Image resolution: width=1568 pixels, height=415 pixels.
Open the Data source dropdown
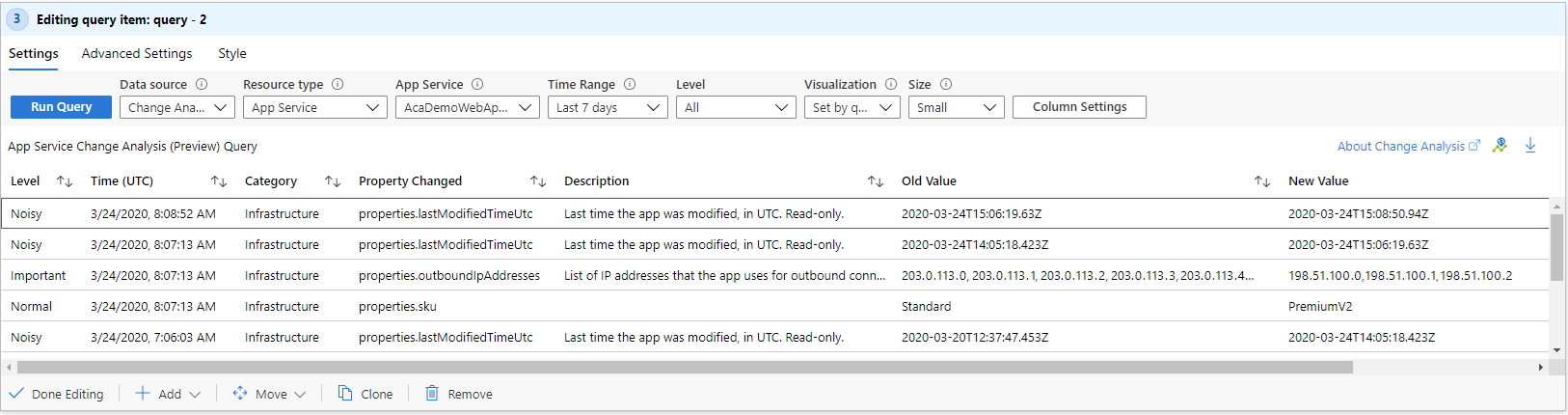[177, 107]
